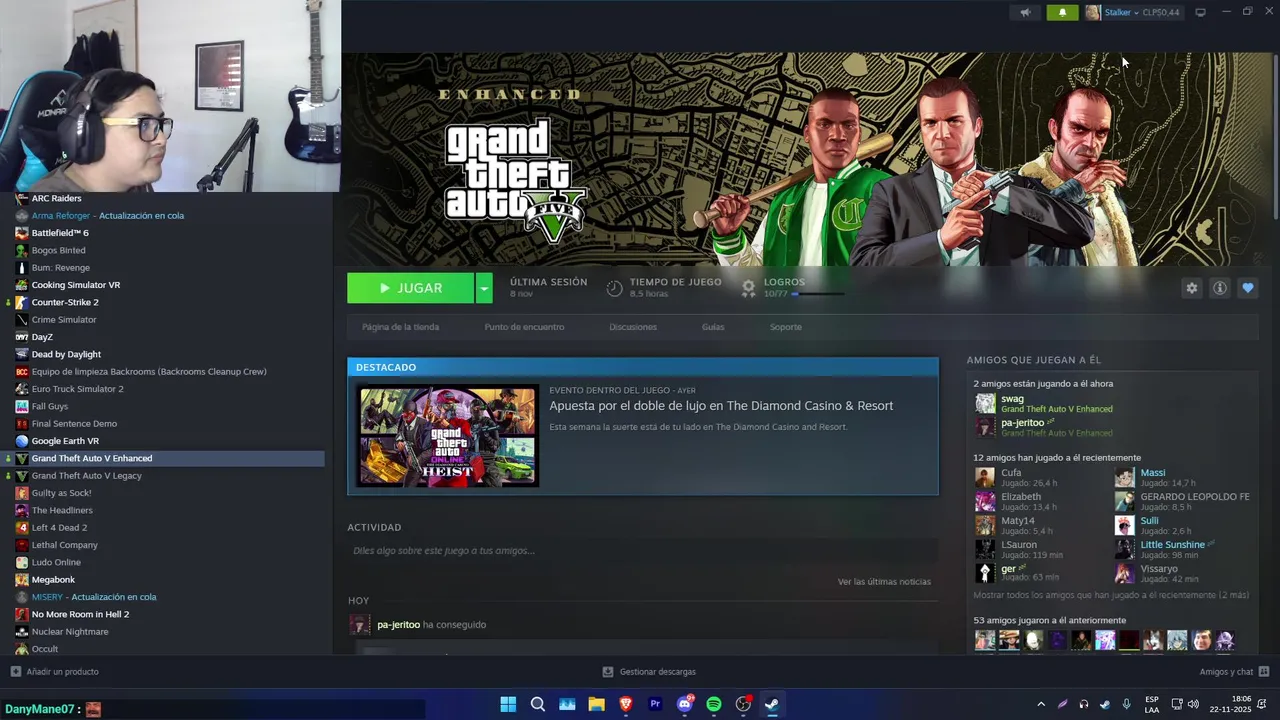
Task: Open Página de la tienda tab
Action: click(x=400, y=327)
